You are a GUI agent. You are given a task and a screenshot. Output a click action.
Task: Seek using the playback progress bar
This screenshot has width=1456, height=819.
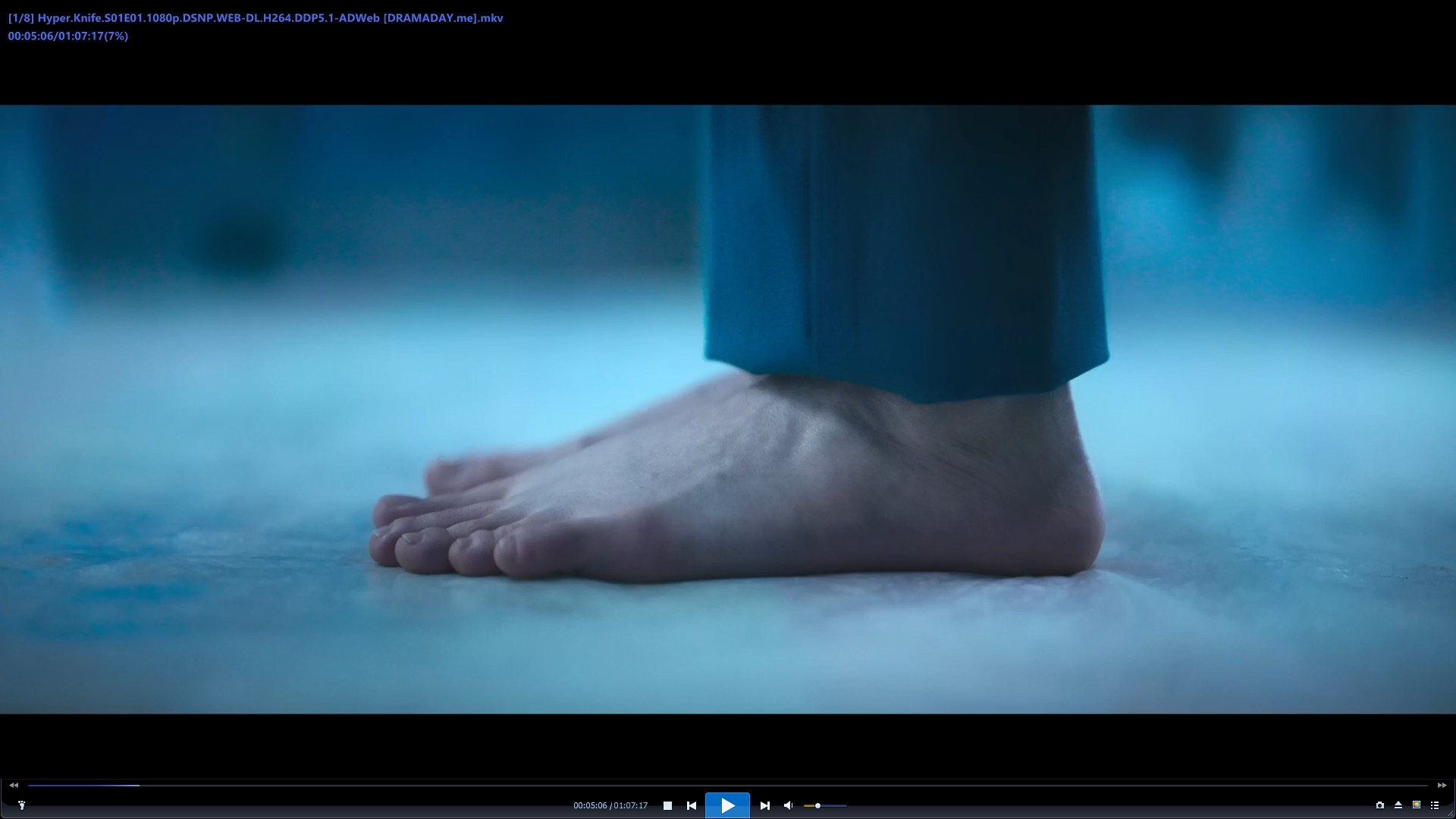pos(728,786)
